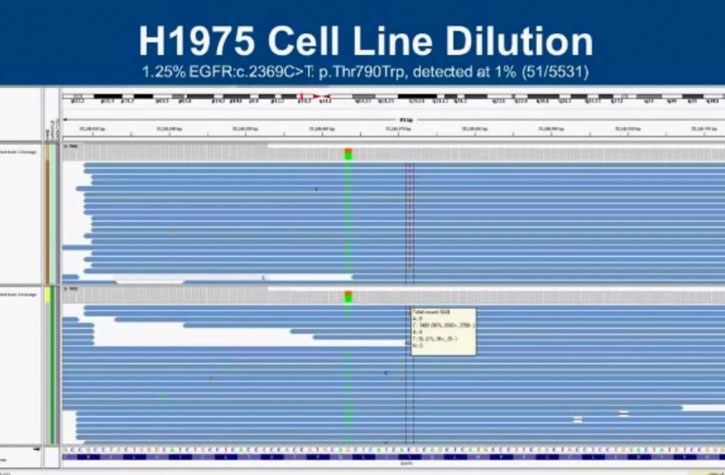
Task: Click the gene annotation track below the sequence
Action: click(390, 462)
